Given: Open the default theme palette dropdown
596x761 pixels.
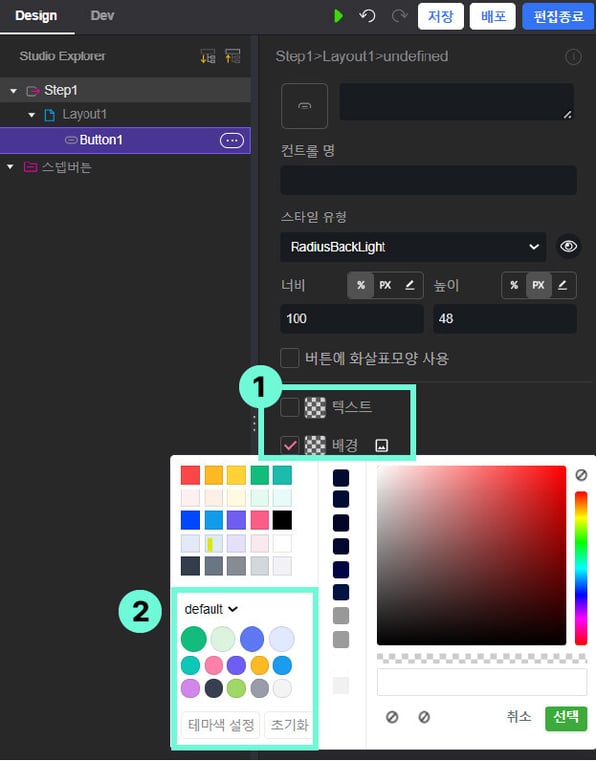Looking at the screenshot, I should 211,609.
